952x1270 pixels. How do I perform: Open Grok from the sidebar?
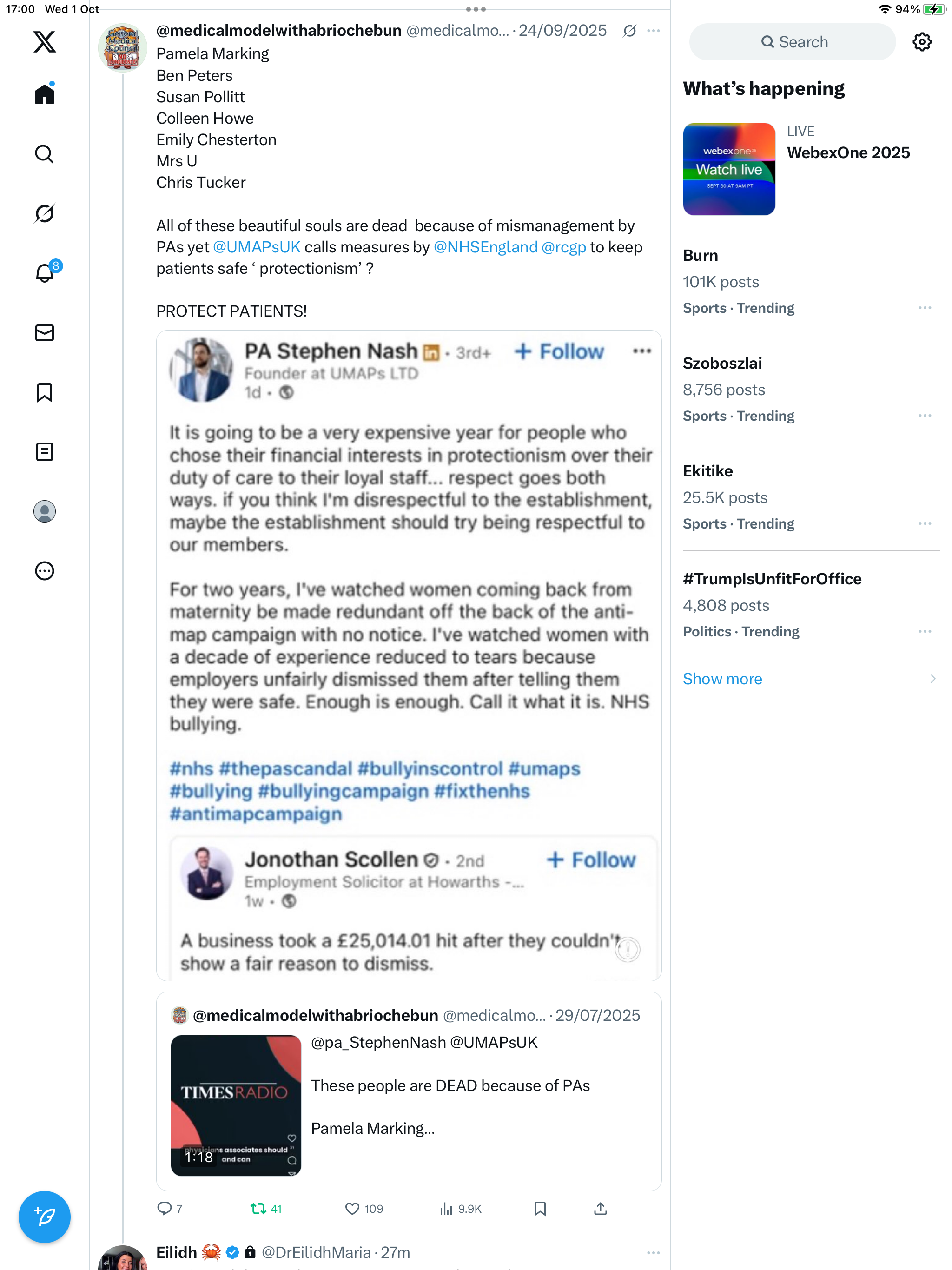(44, 213)
